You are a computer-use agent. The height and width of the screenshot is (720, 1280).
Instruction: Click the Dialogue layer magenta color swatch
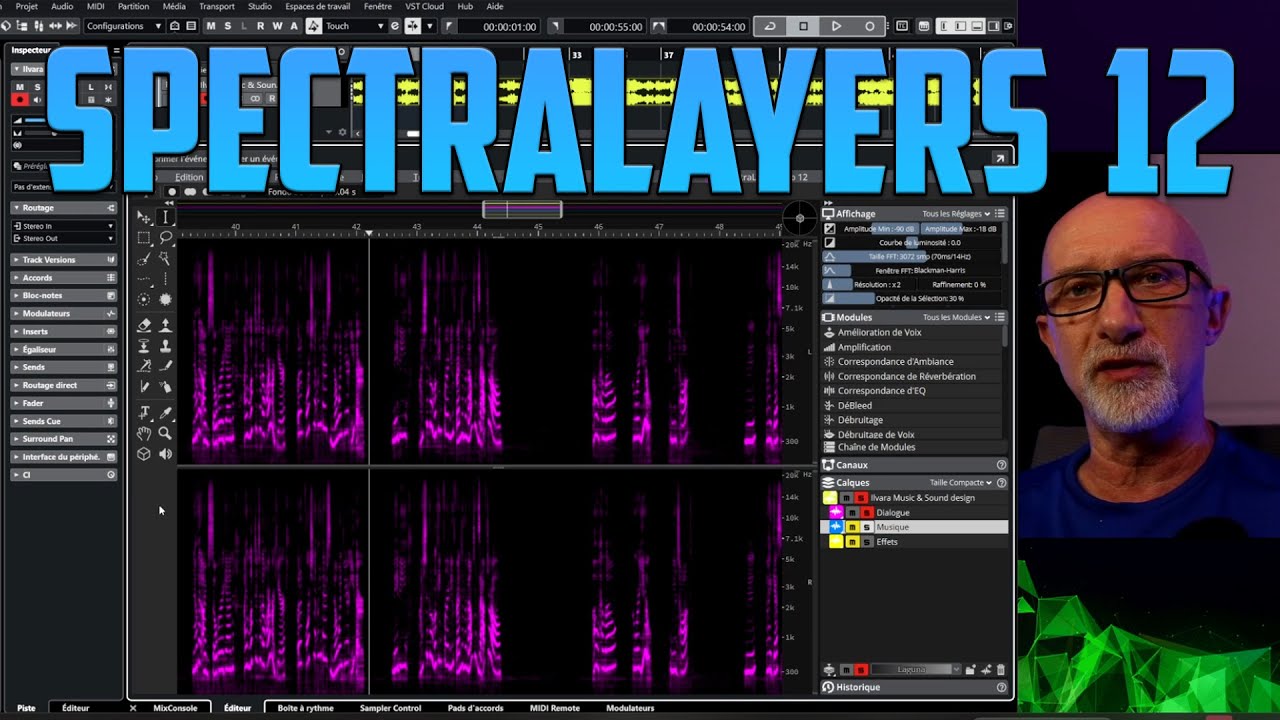pos(836,512)
